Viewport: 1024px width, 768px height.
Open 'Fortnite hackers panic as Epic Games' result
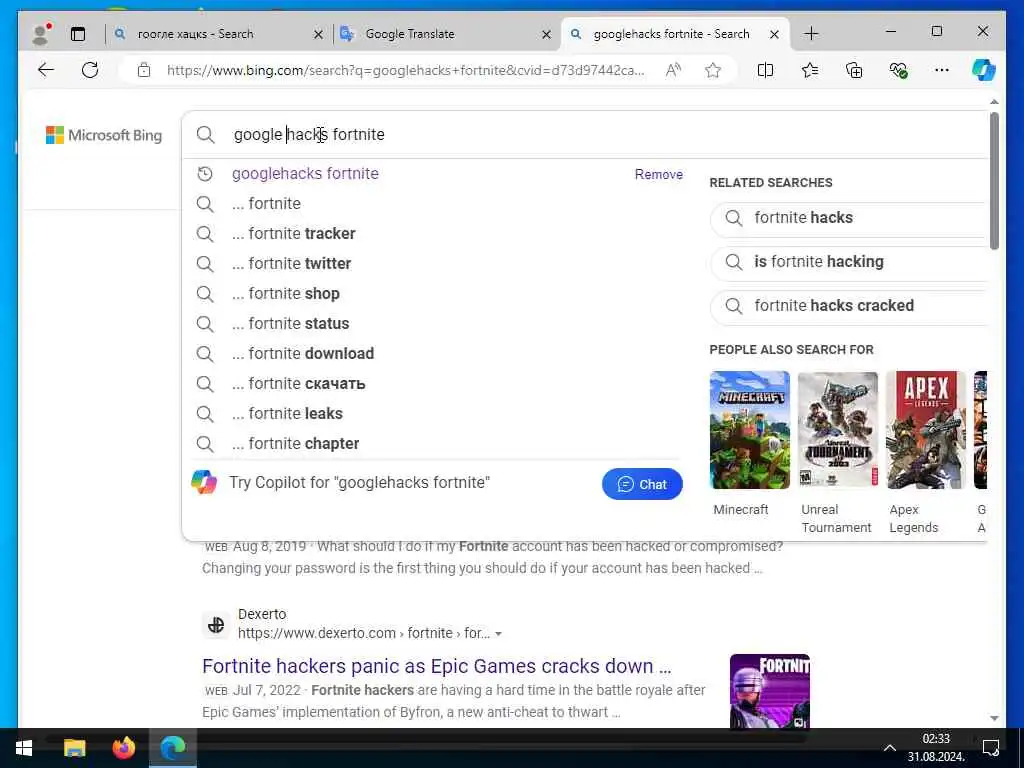coord(436,666)
